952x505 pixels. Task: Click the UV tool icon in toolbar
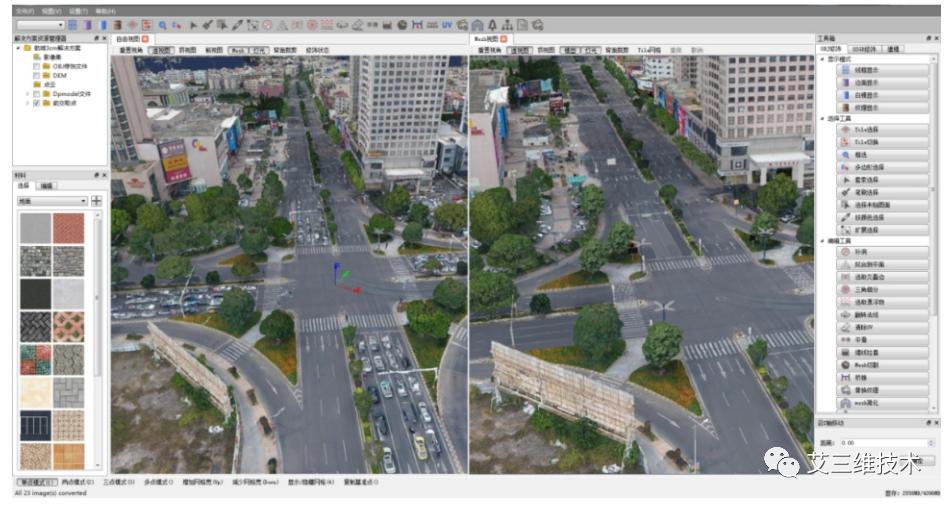[447, 24]
